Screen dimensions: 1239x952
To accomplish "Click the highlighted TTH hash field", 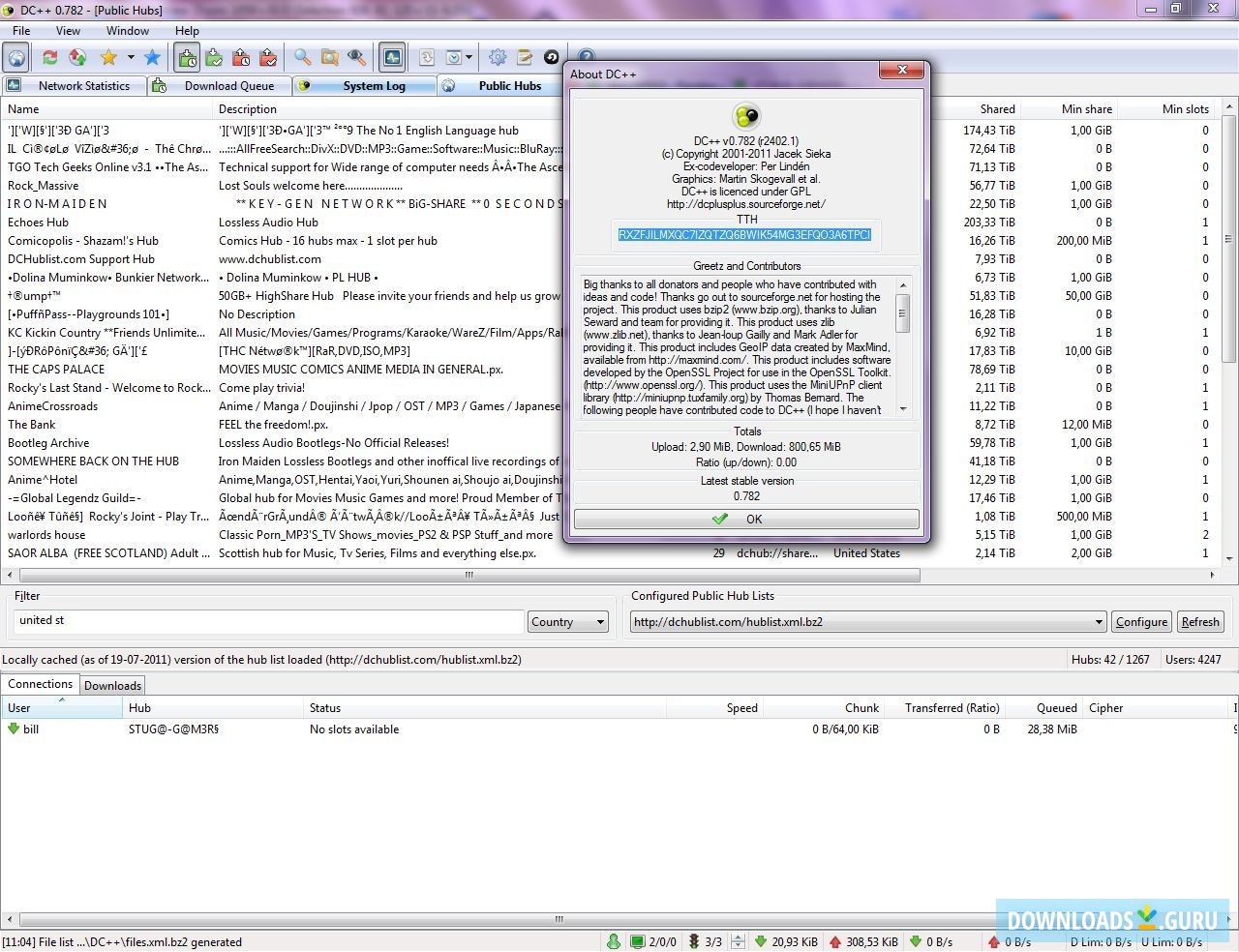I will (745, 235).
